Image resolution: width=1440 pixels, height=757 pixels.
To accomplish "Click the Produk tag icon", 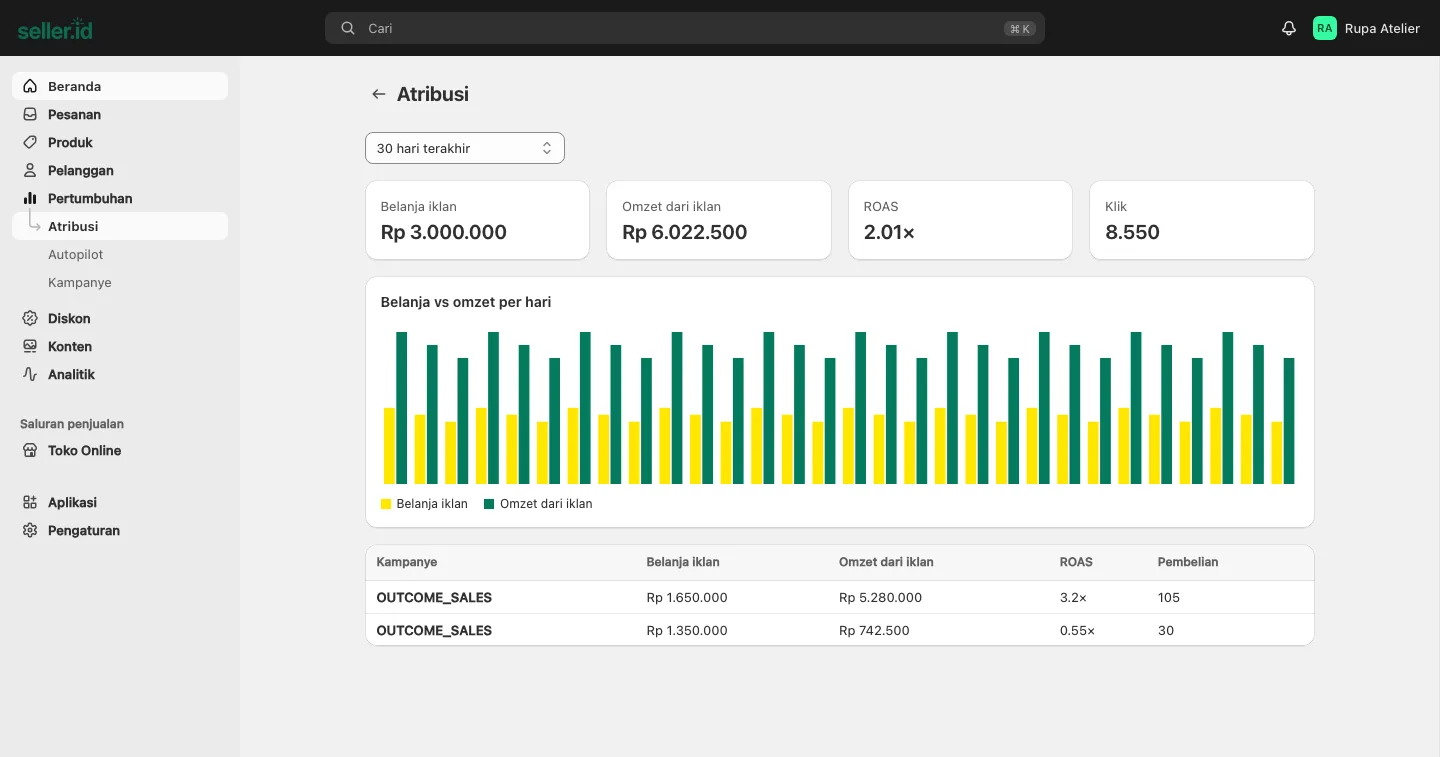I will coord(30,142).
